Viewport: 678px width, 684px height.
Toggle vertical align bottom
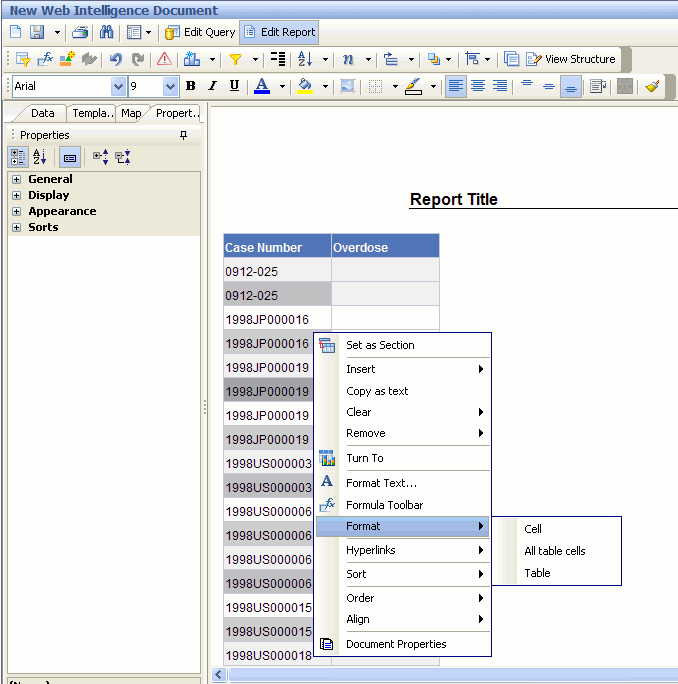[570, 86]
